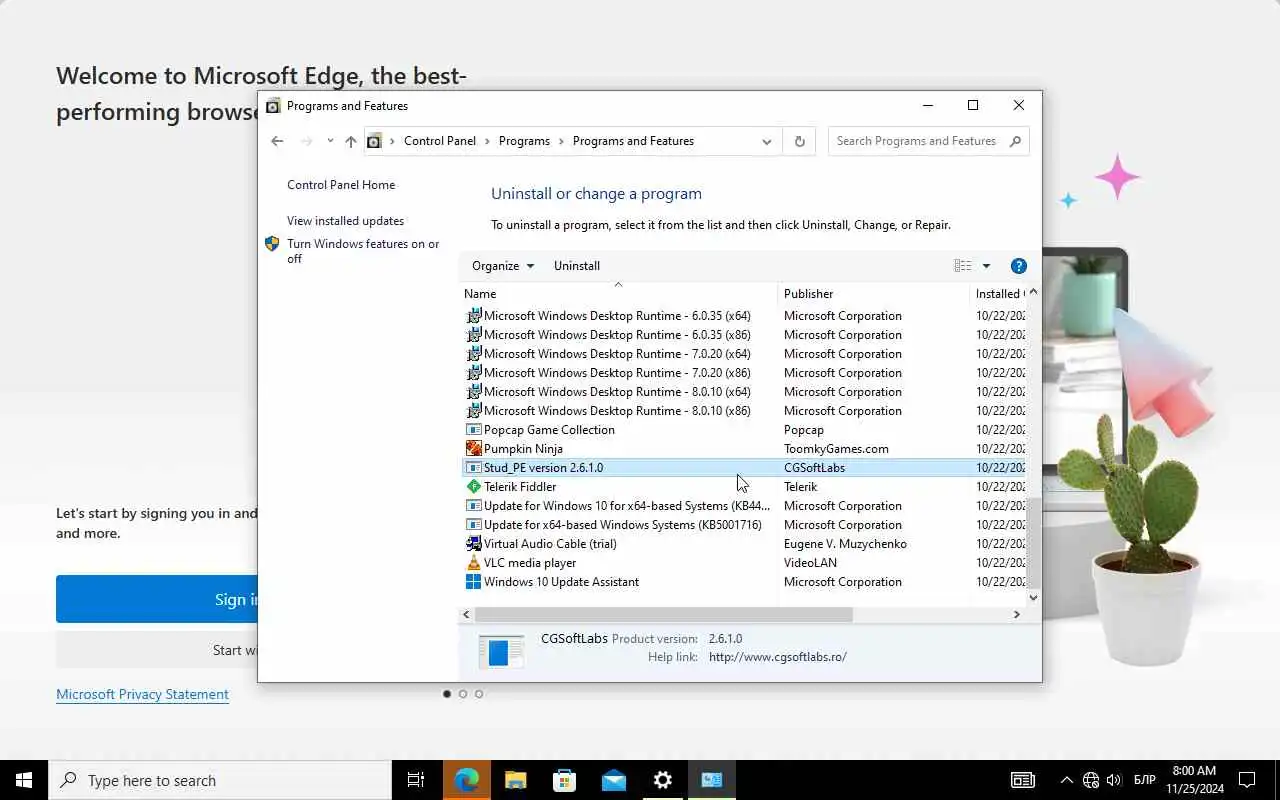Image resolution: width=1280 pixels, height=800 pixels.
Task: Open Turn Windows features on or off
Action: click(x=363, y=251)
